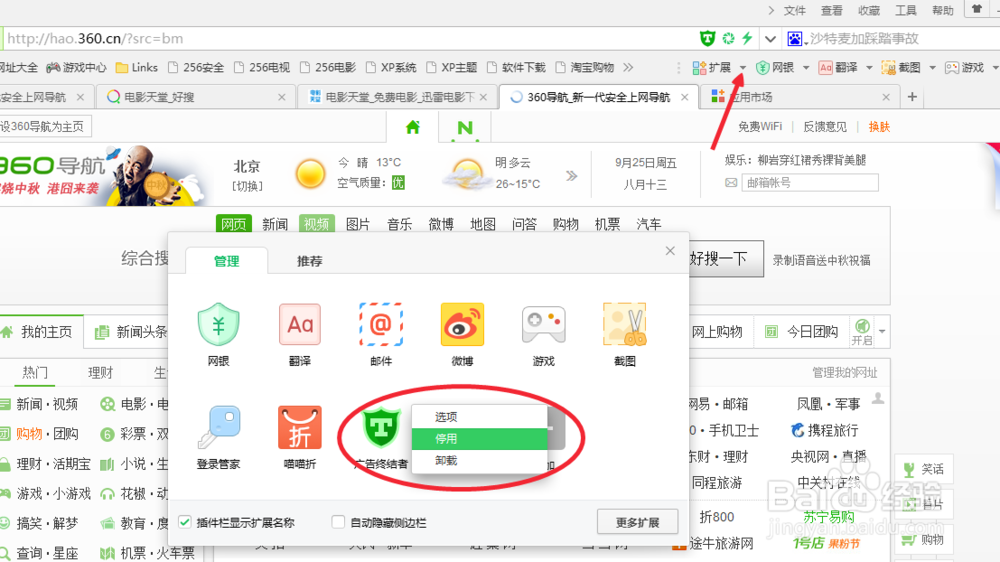Click the lightning speed-mode icon in address bar
Image resolution: width=1000 pixels, height=562 pixels.
tap(747, 38)
